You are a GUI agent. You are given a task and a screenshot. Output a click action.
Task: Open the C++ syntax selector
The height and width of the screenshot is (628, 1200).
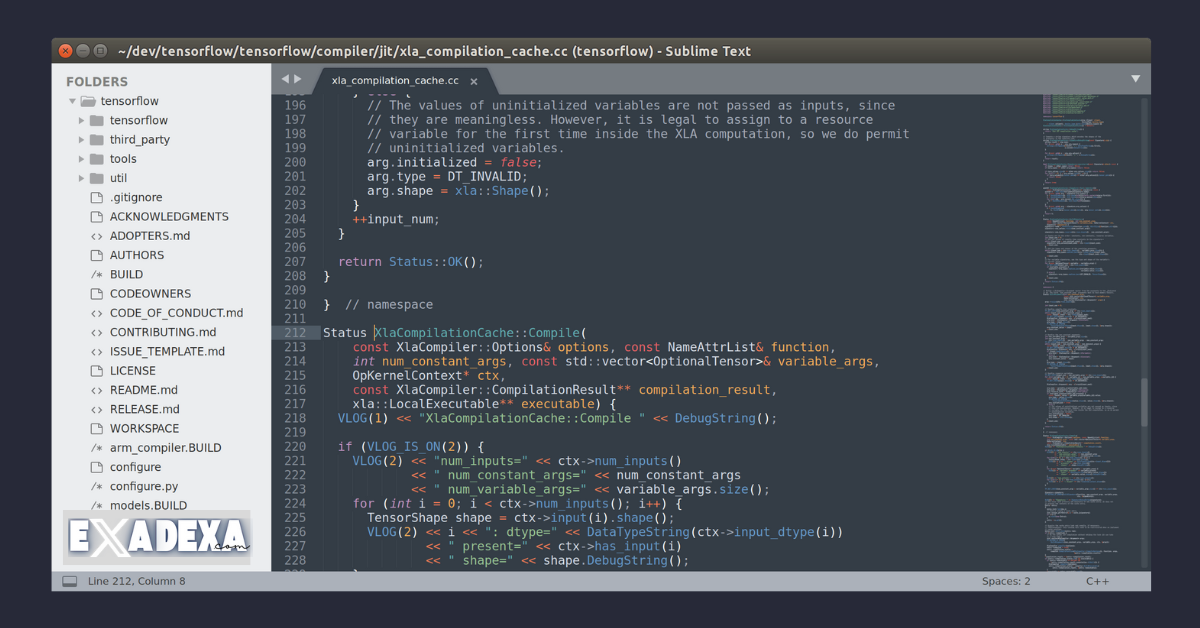click(x=1097, y=580)
